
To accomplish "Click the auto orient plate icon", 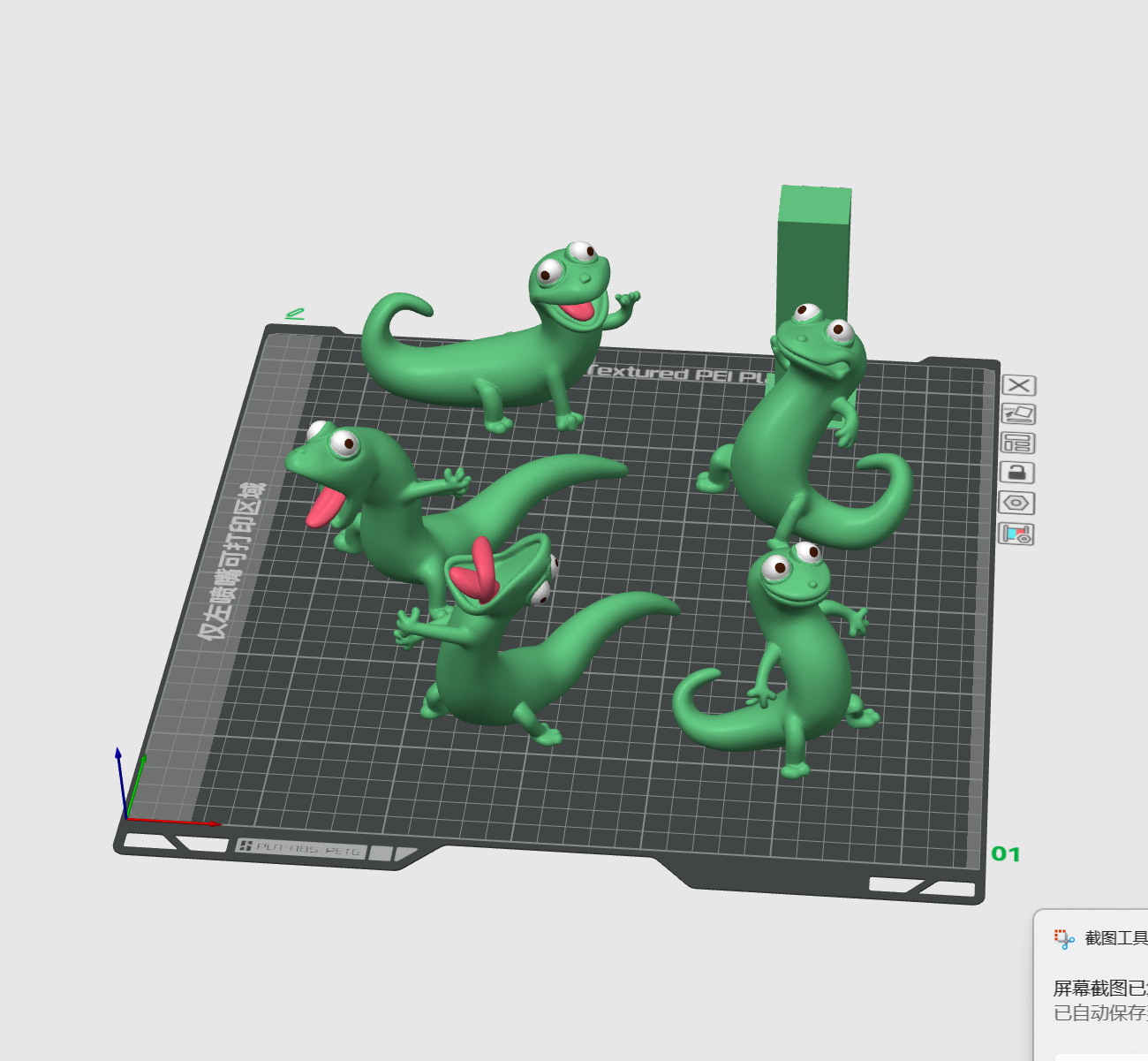I will [1018, 414].
